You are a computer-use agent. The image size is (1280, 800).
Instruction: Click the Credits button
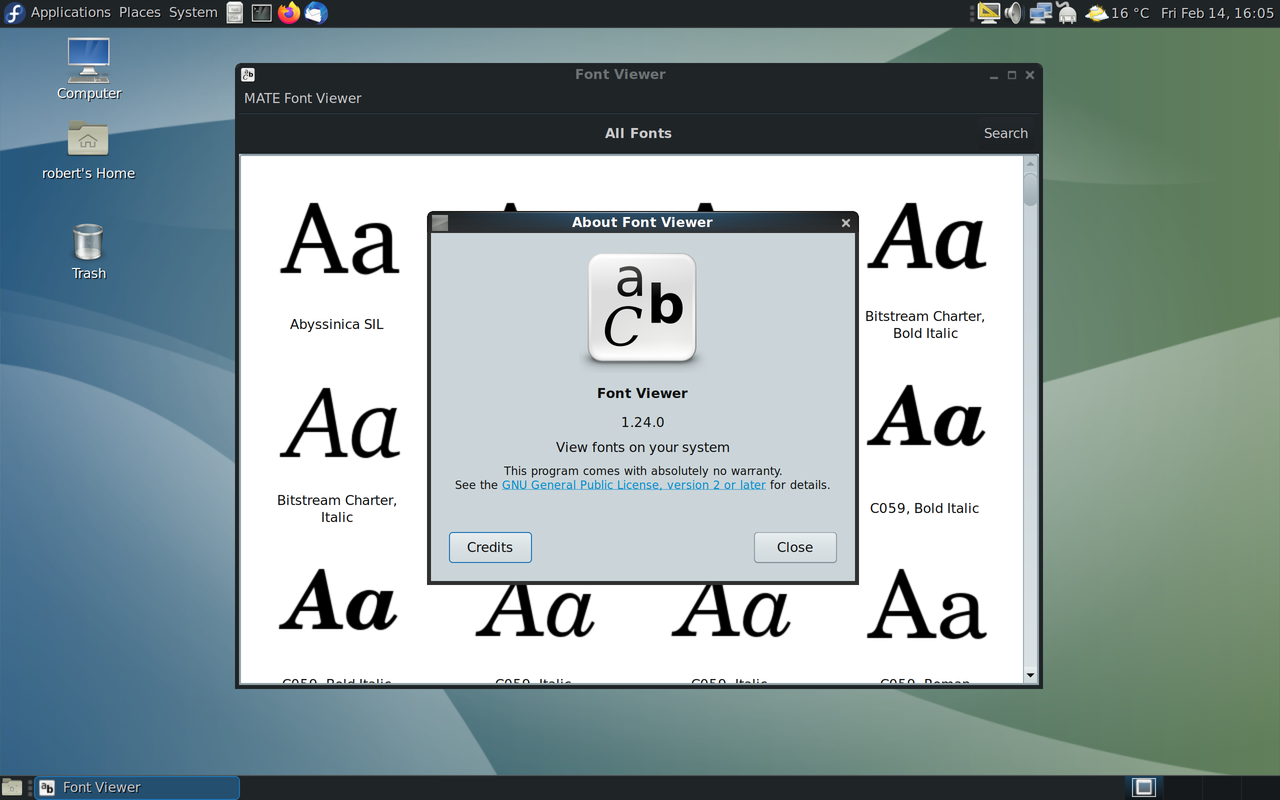(490, 547)
